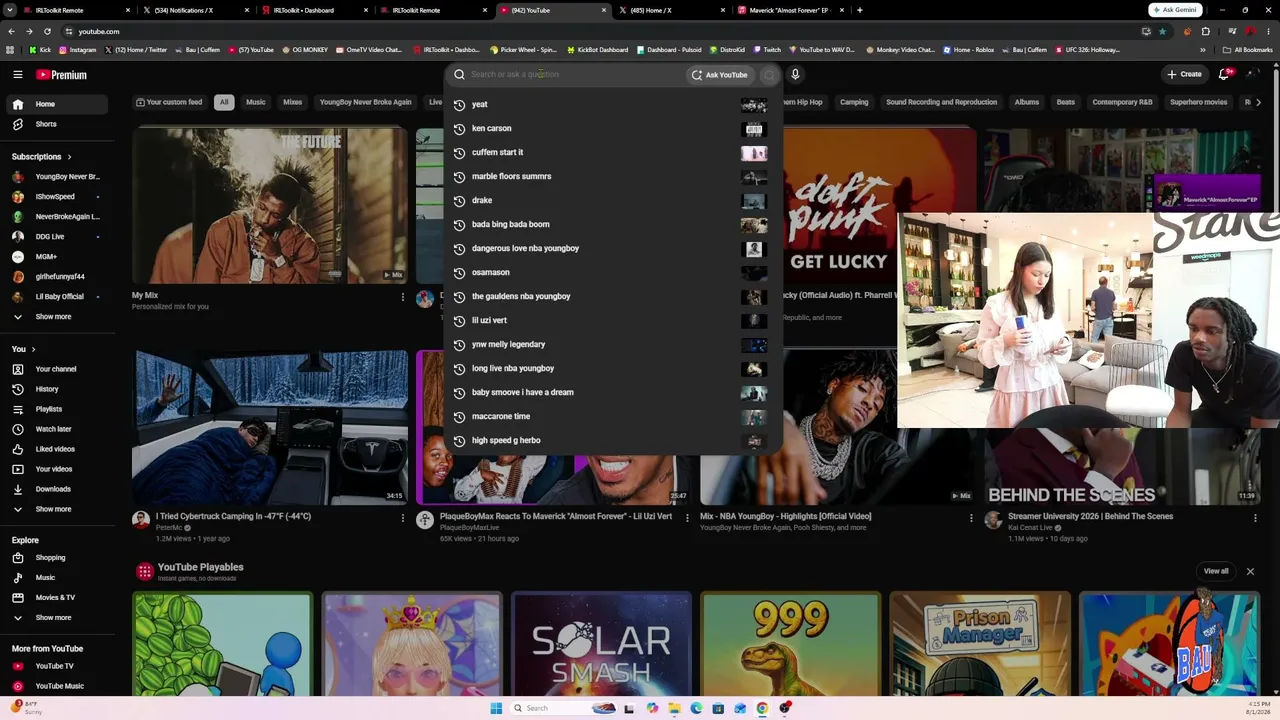Click the YouTube Premium logo
Viewport: 1280px width, 720px height.
tap(62, 75)
